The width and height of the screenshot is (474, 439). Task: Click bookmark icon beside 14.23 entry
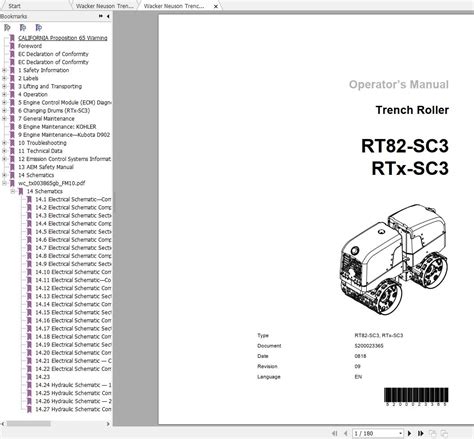(29, 377)
